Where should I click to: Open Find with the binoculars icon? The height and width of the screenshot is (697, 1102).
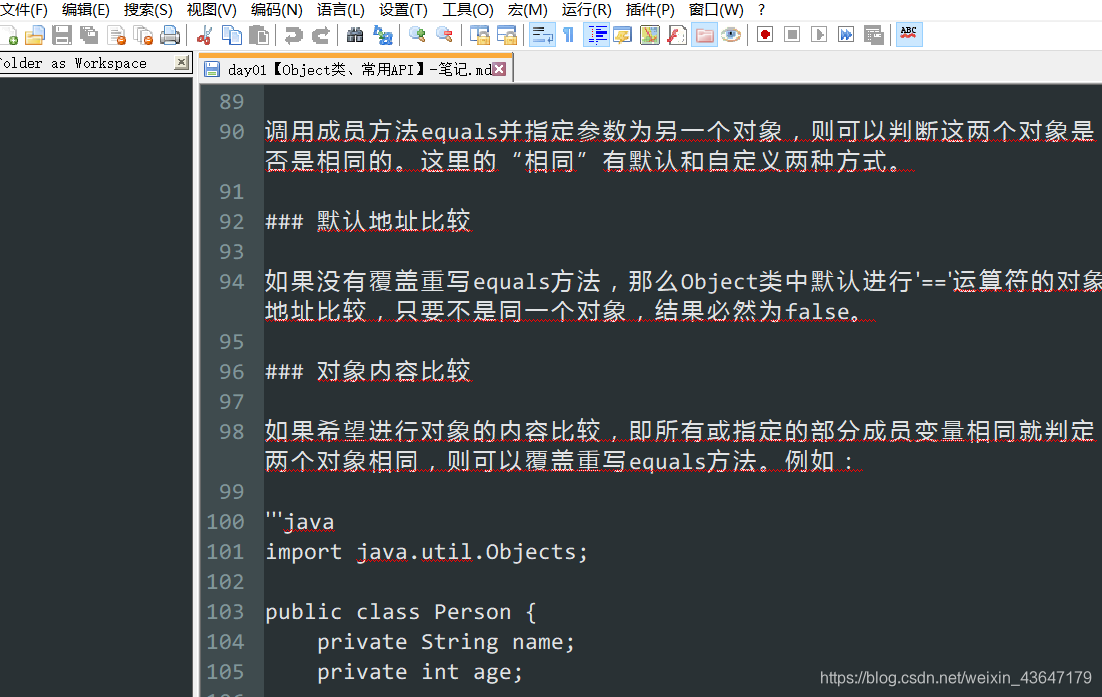tap(356, 34)
